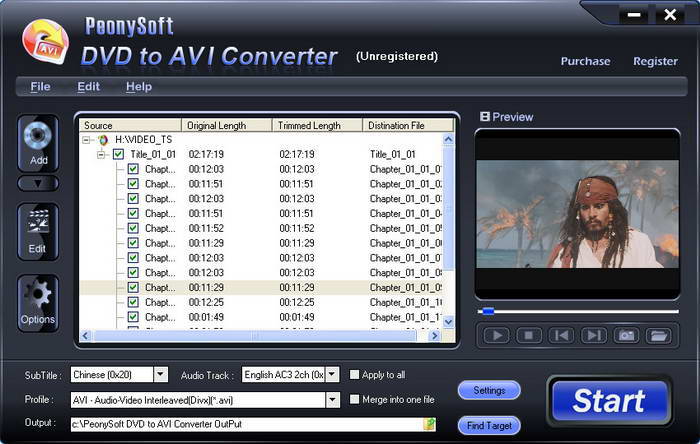The width and height of the screenshot is (700, 444).
Task: Uncheck the 00:11:52 chapter checkbox
Action: click(133, 228)
